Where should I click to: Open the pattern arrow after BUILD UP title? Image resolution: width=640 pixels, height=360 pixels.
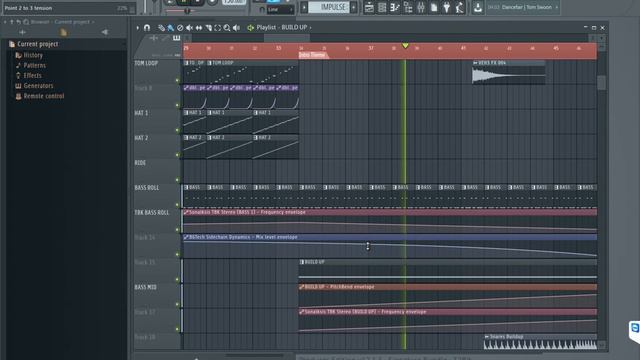click(311, 27)
